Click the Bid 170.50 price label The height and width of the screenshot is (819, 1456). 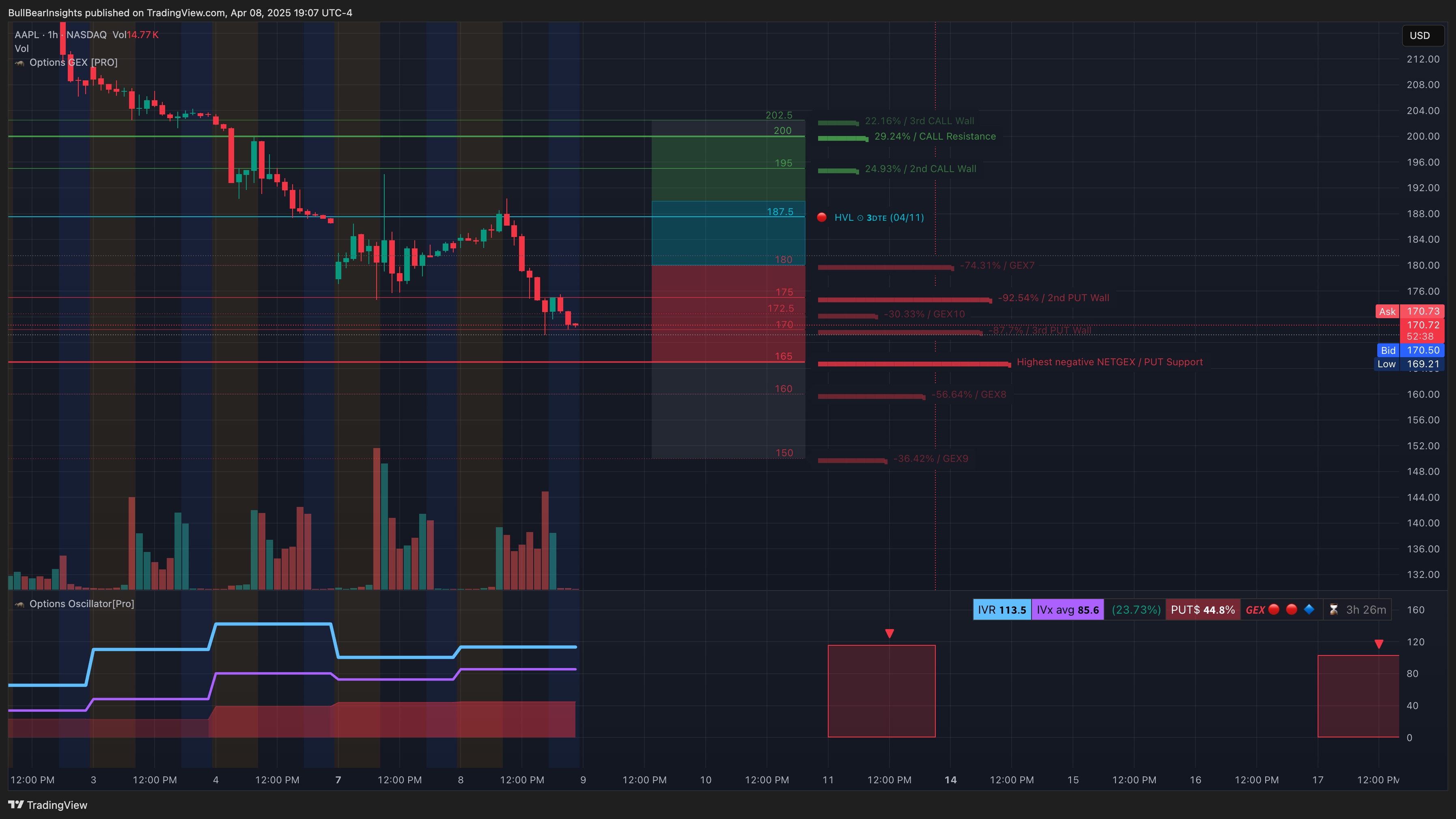[1410, 350]
